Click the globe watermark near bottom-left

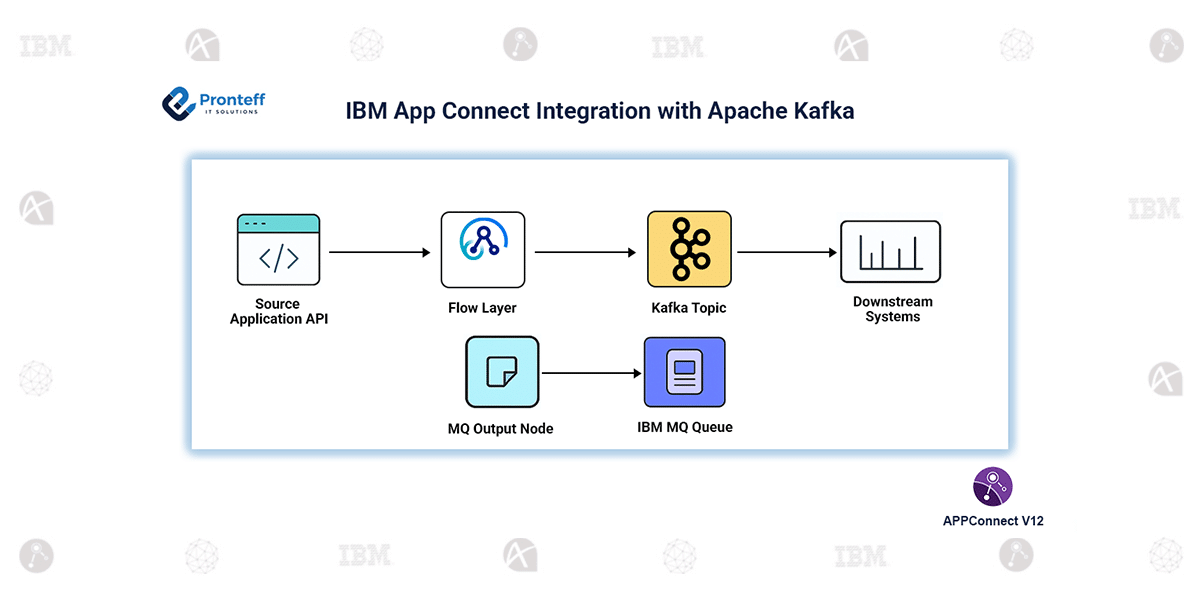pyautogui.click(x=202, y=556)
